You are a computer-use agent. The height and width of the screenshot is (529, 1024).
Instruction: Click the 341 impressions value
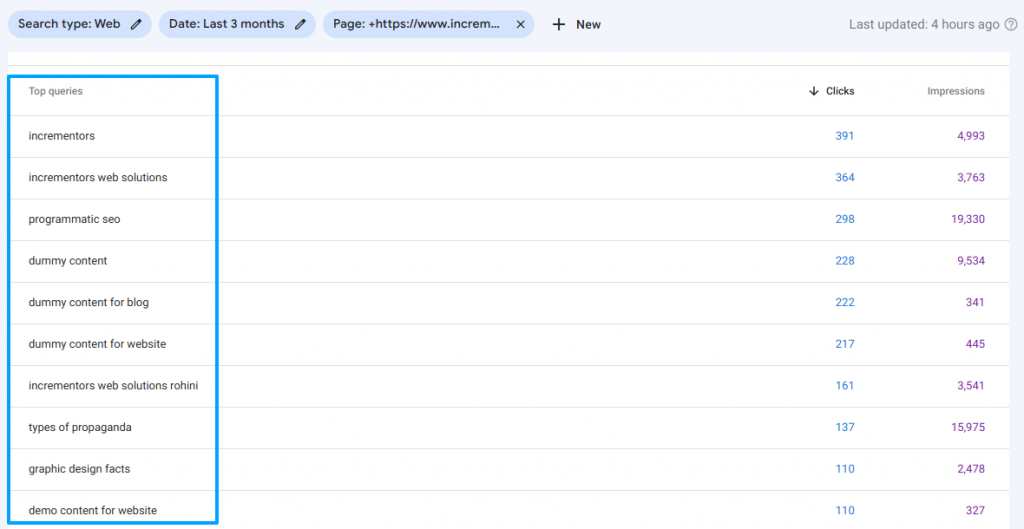coord(975,302)
